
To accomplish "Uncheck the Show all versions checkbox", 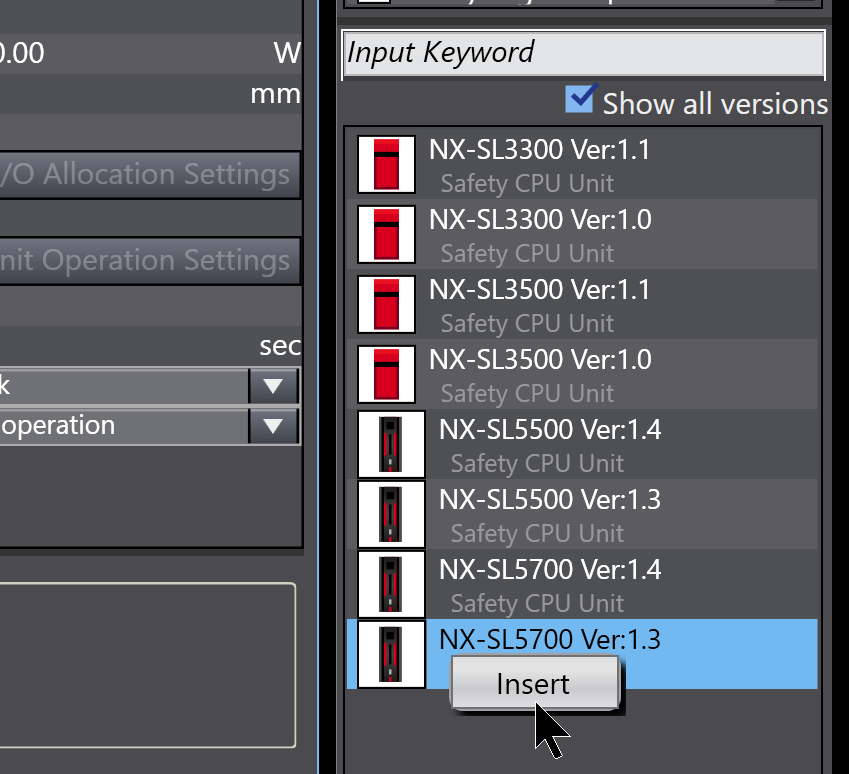I will [579, 99].
